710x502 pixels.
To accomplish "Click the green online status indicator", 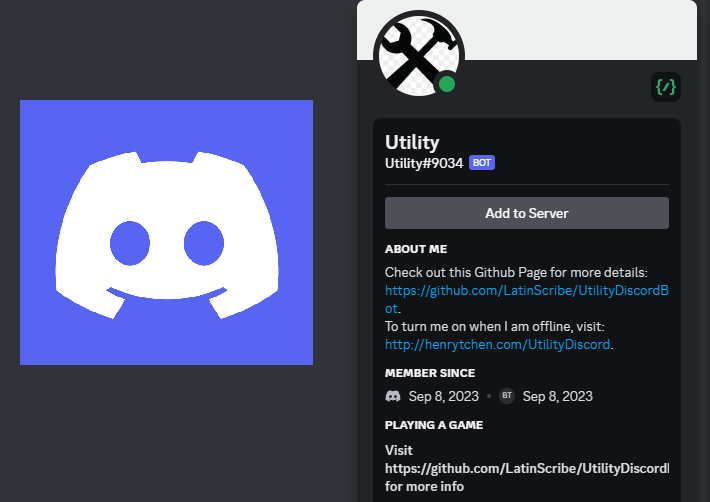I will [447, 84].
